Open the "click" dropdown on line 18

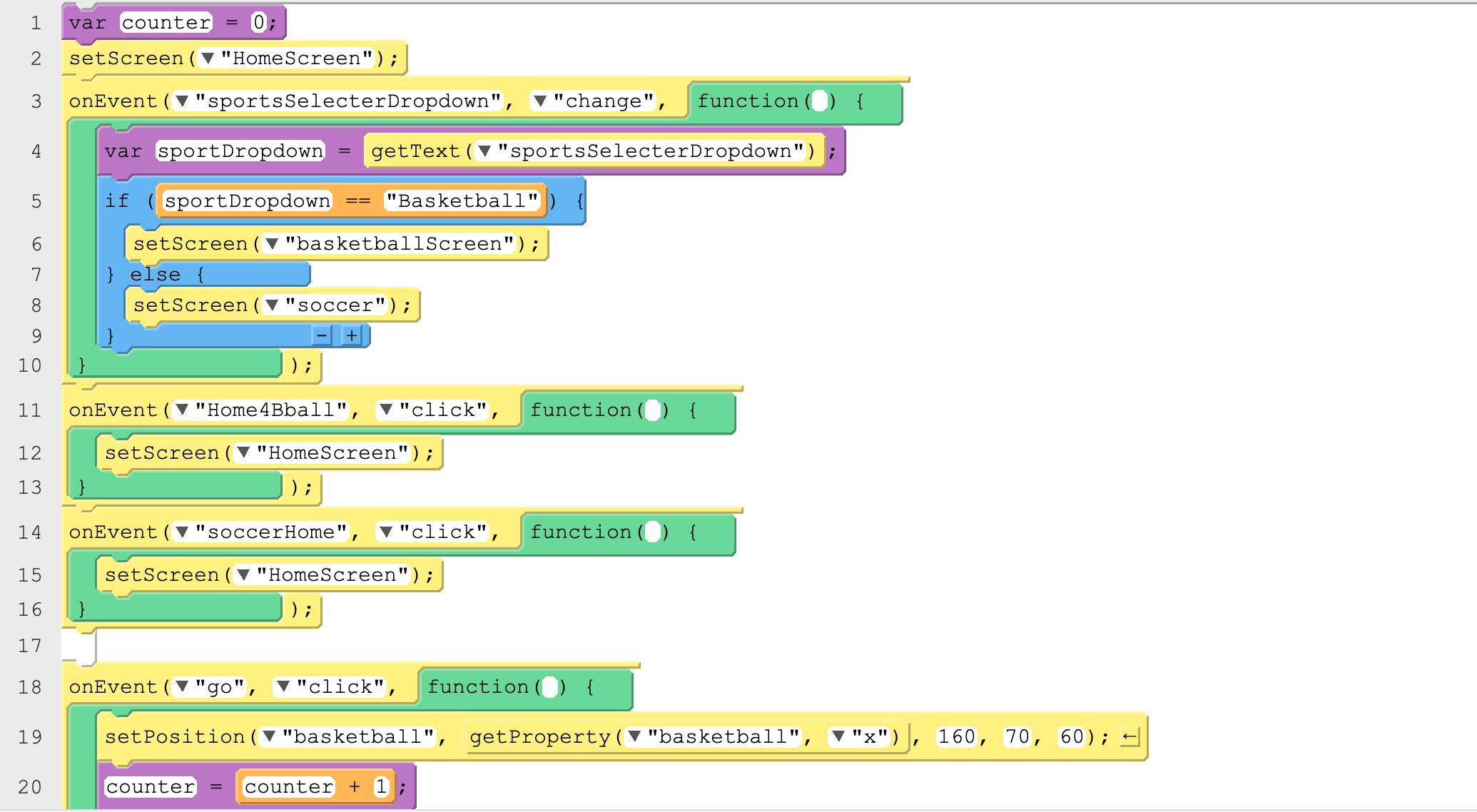283,687
